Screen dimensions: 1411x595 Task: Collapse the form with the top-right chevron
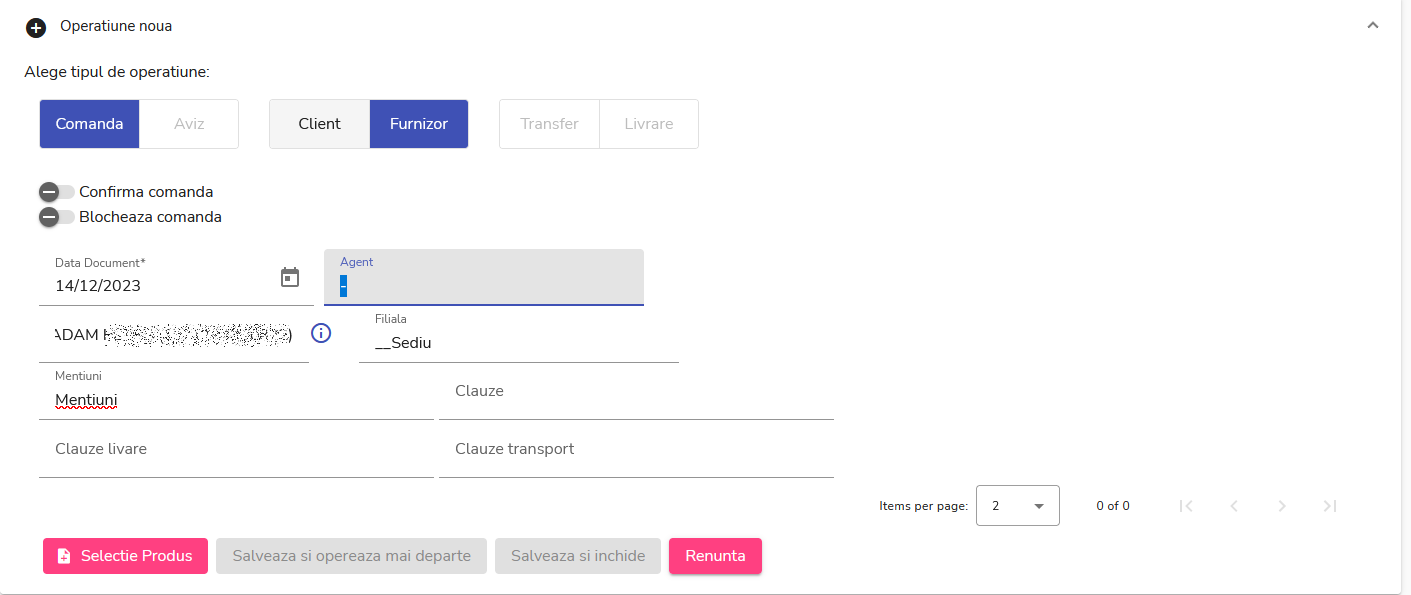point(1372,24)
